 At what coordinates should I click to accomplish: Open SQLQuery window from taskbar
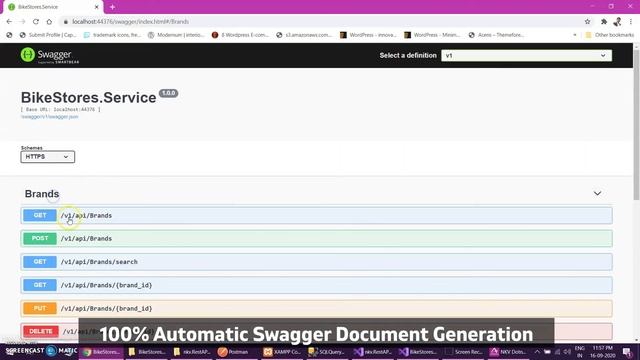click(x=327, y=352)
